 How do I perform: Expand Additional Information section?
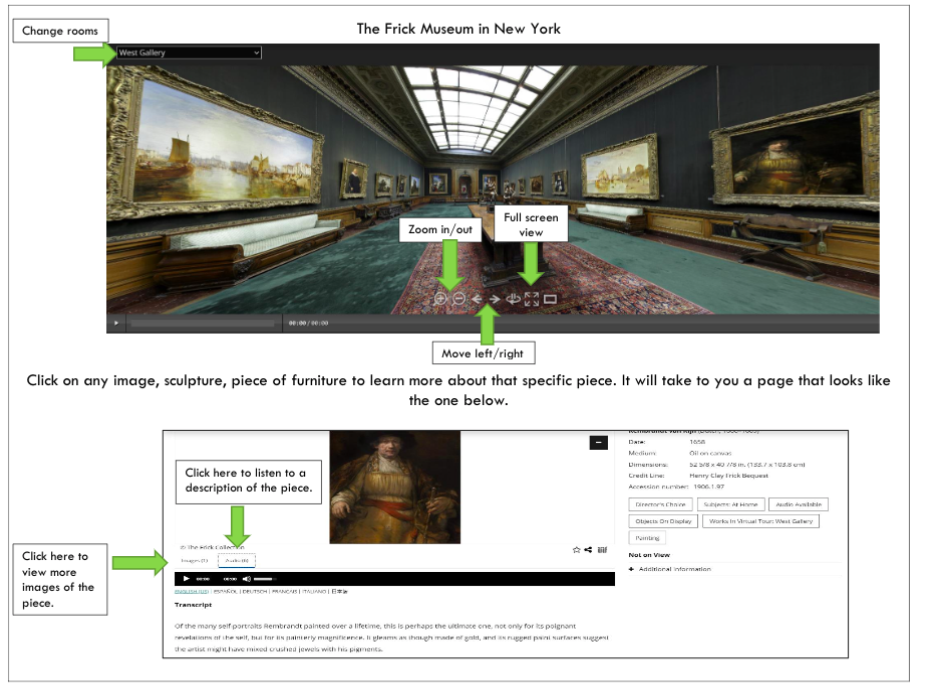[670, 569]
